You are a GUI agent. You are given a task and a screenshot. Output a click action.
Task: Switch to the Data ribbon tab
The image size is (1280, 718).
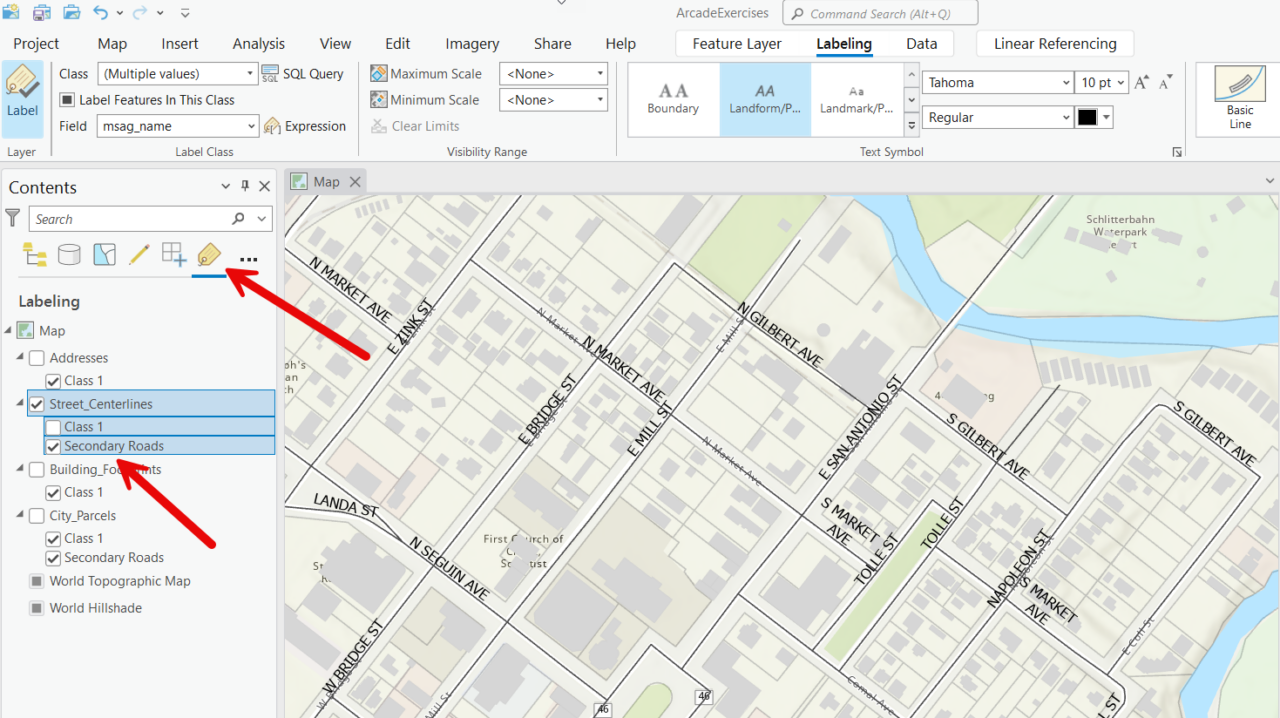[921, 44]
